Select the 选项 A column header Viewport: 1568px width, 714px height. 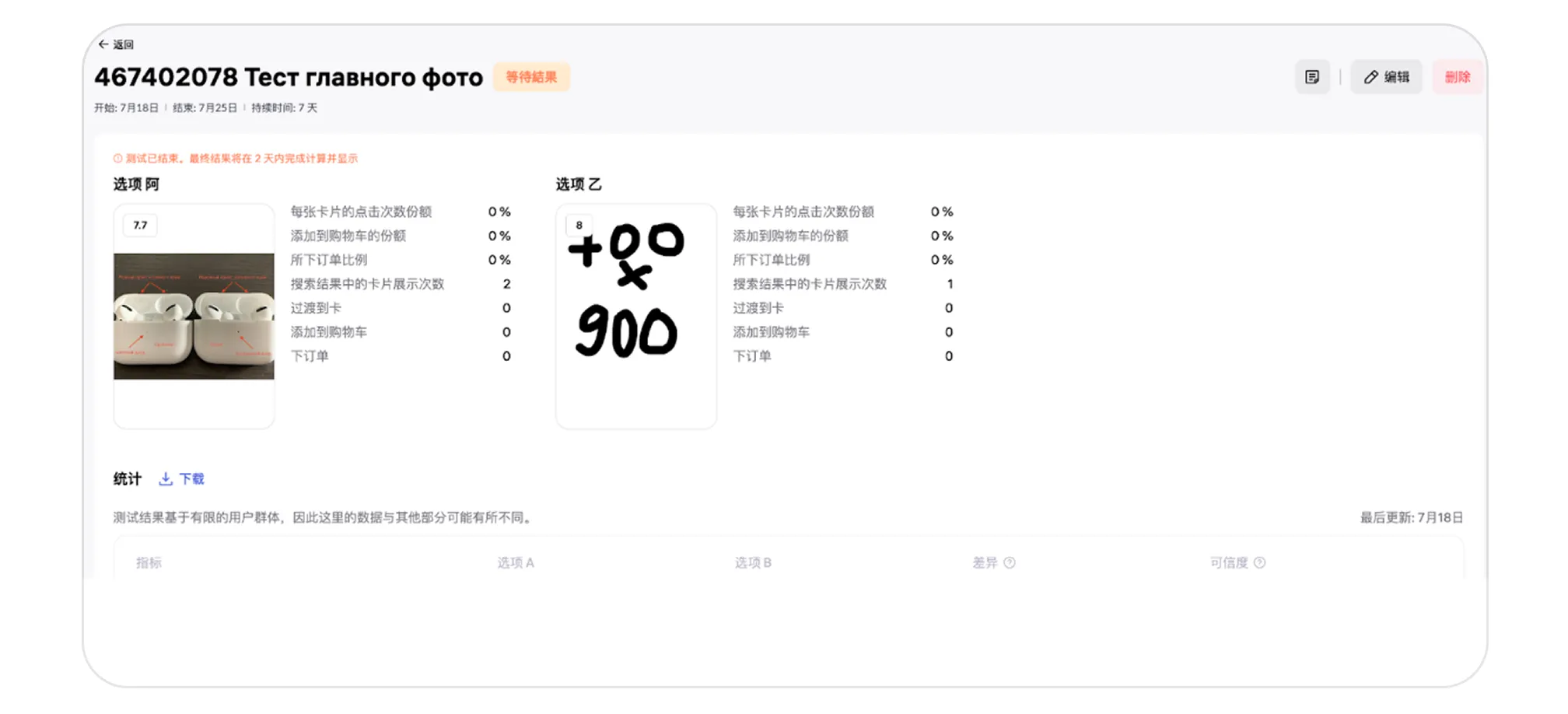coord(516,562)
